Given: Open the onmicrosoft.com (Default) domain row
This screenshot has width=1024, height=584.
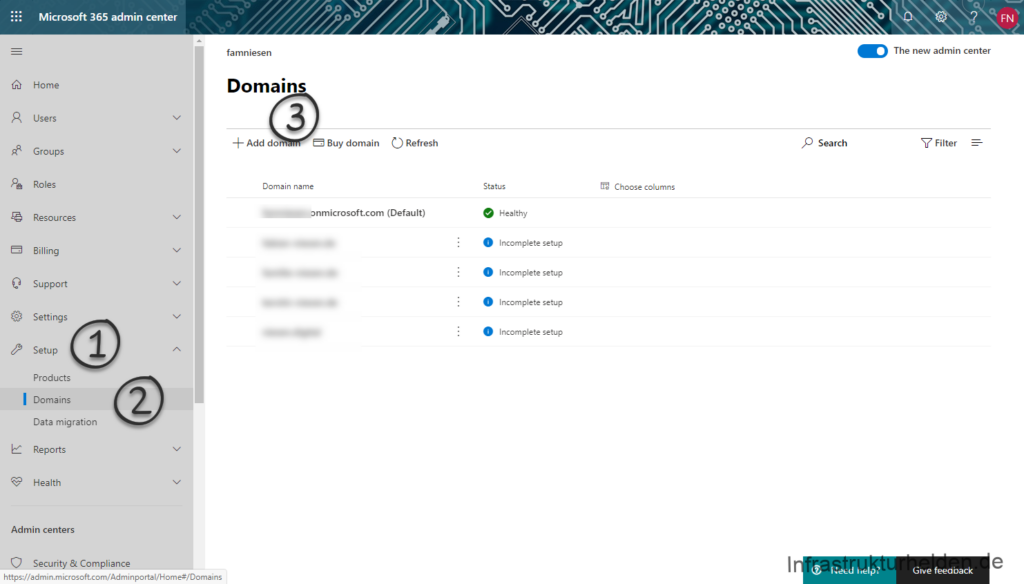Looking at the screenshot, I should [x=609, y=213].
